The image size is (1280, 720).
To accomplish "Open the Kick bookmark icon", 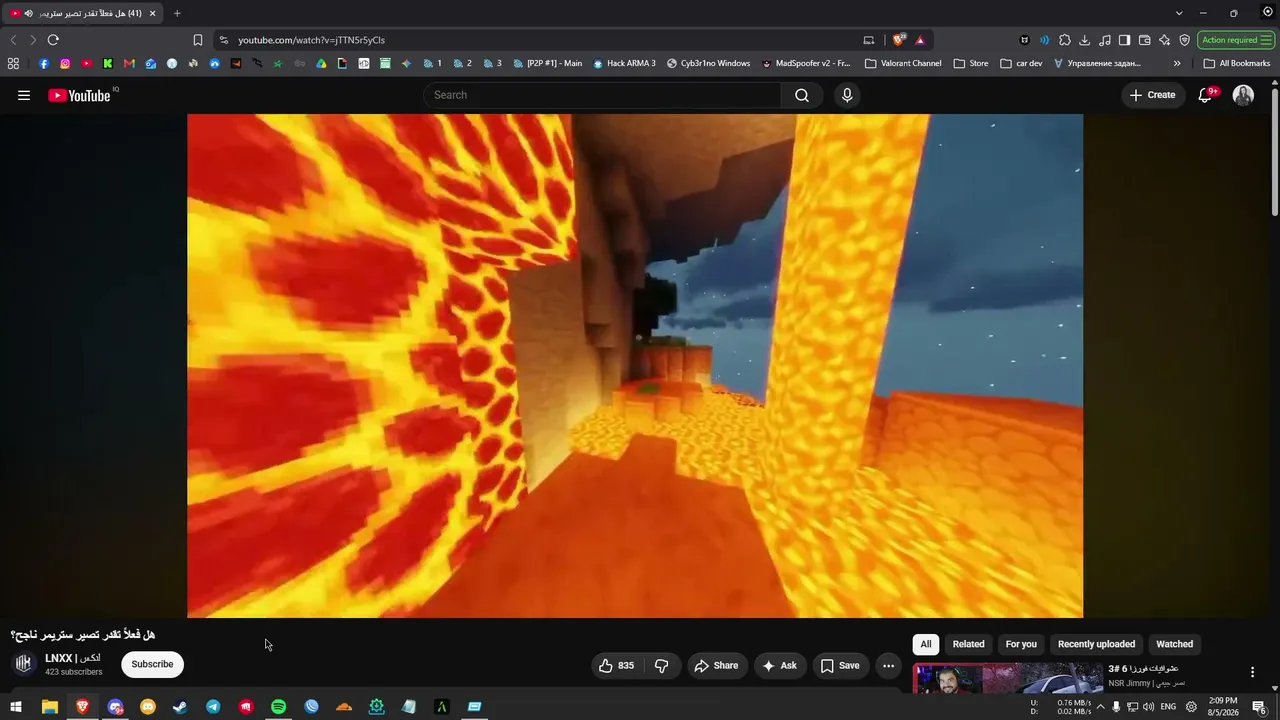I will click(108, 63).
